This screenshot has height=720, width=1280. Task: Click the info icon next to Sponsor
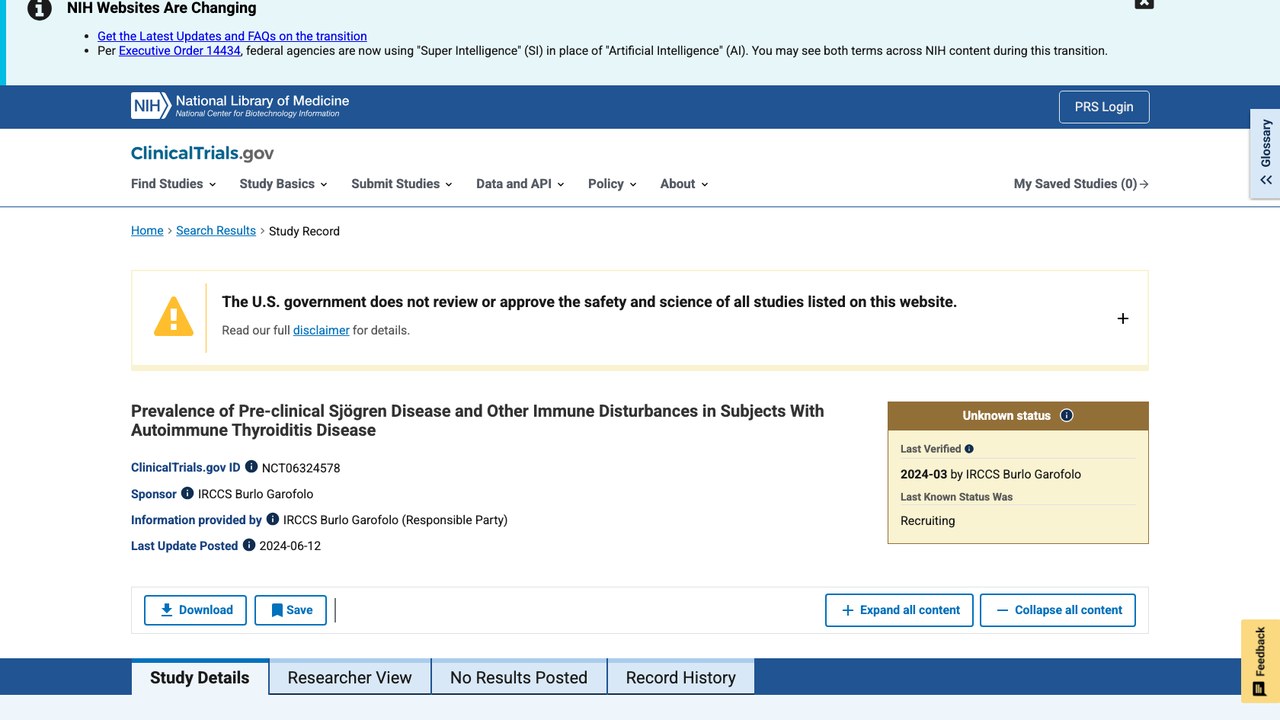point(187,493)
